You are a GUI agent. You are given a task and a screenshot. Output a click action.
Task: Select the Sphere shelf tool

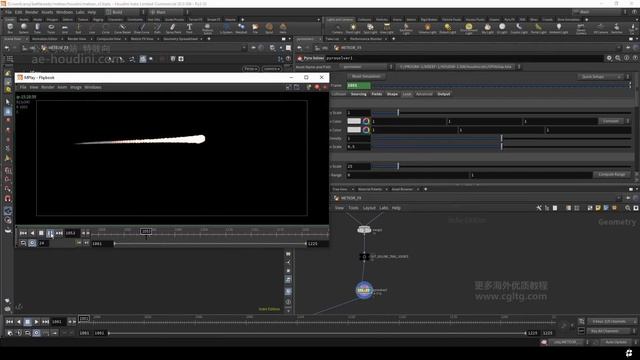pos(24,28)
